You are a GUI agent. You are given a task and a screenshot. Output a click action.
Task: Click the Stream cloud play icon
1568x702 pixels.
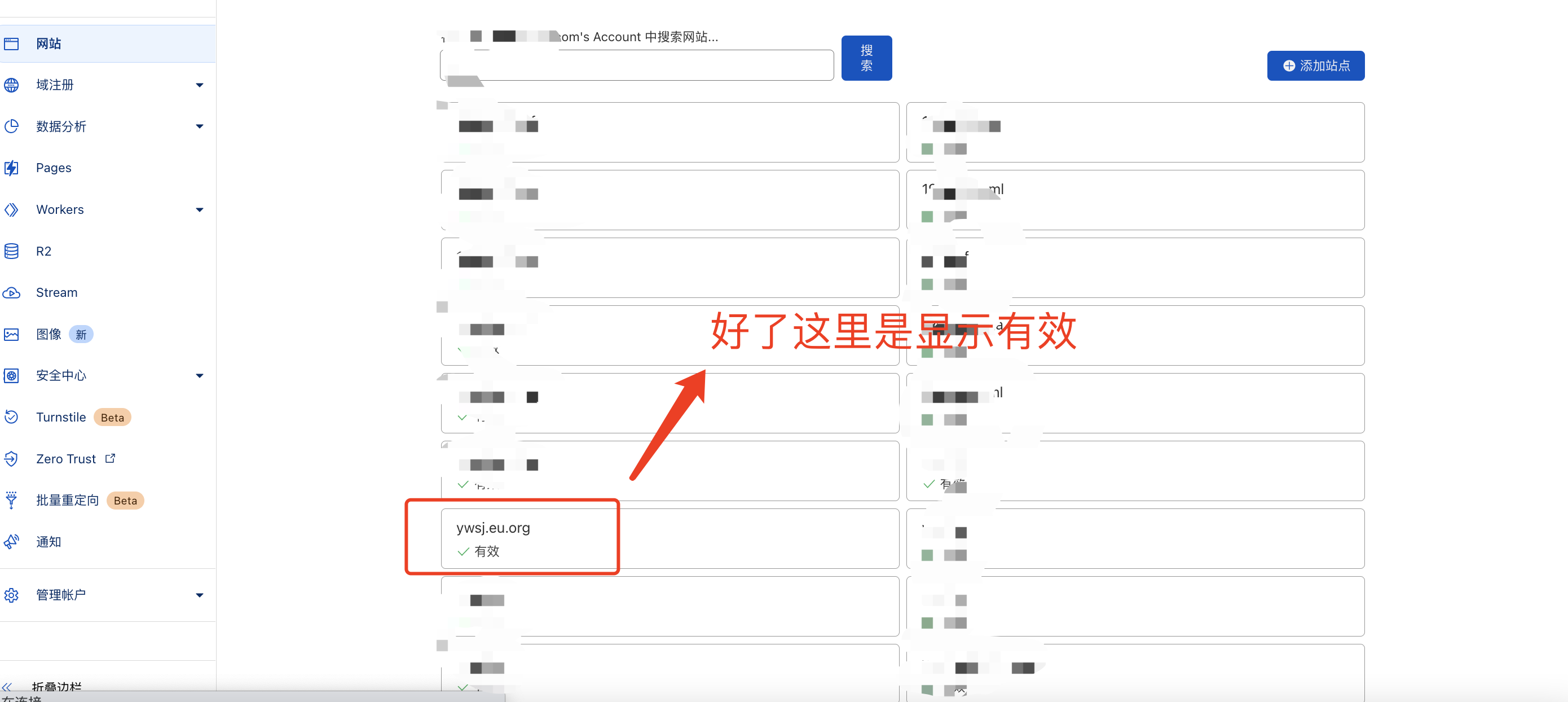click(x=12, y=293)
